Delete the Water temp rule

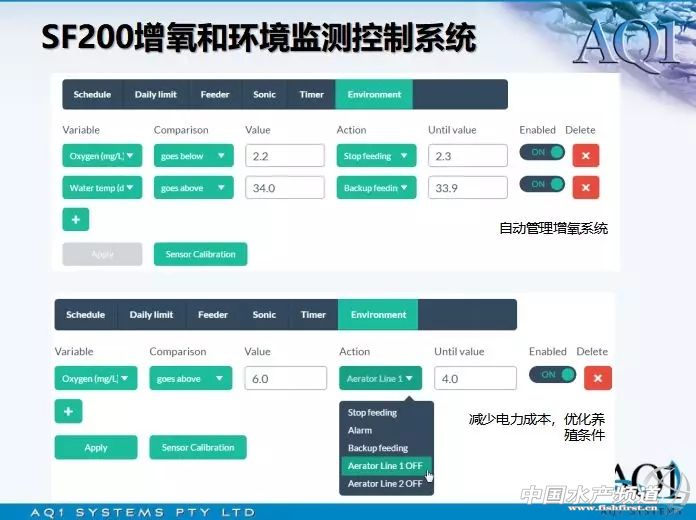click(x=585, y=187)
